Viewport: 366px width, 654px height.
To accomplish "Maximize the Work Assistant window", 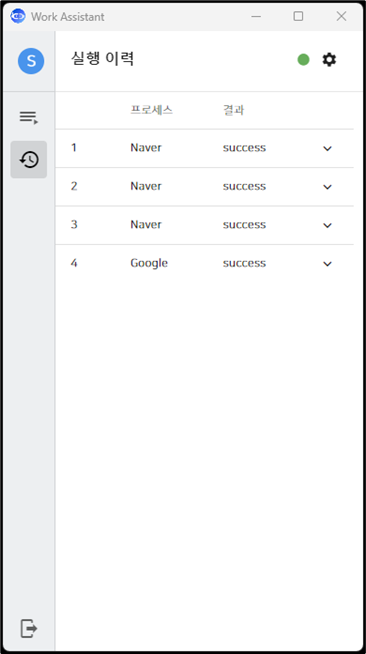I will [x=298, y=16].
